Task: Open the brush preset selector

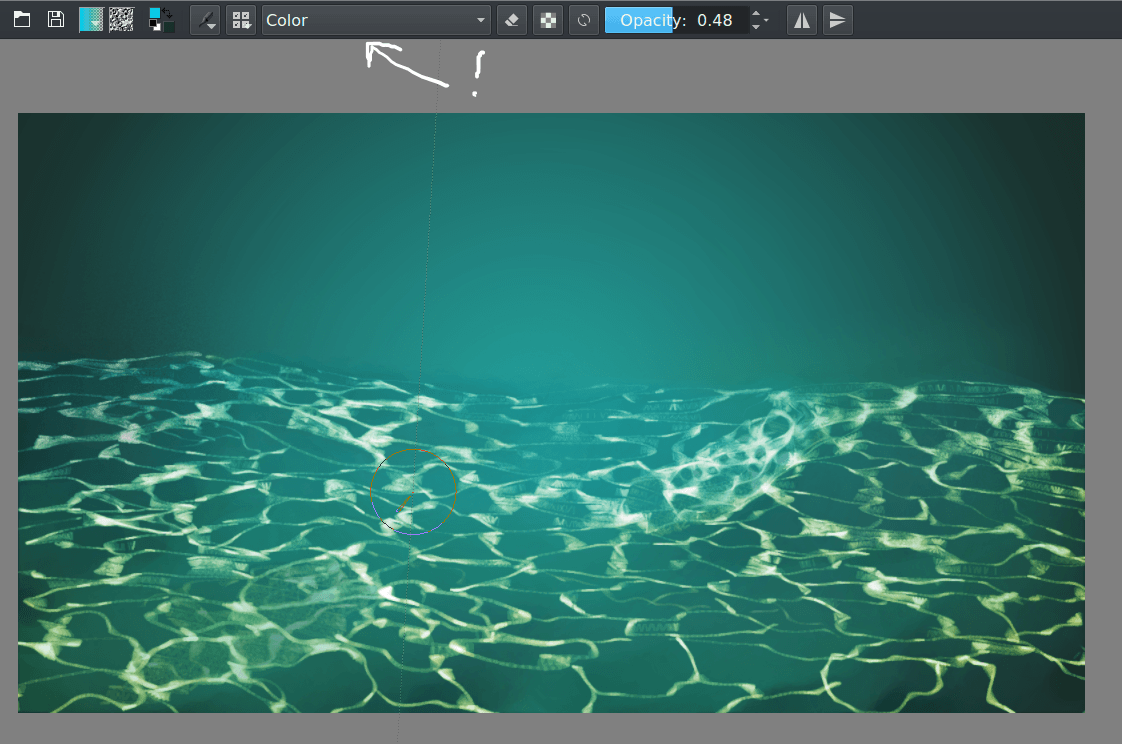Action: click(x=241, y=19)
